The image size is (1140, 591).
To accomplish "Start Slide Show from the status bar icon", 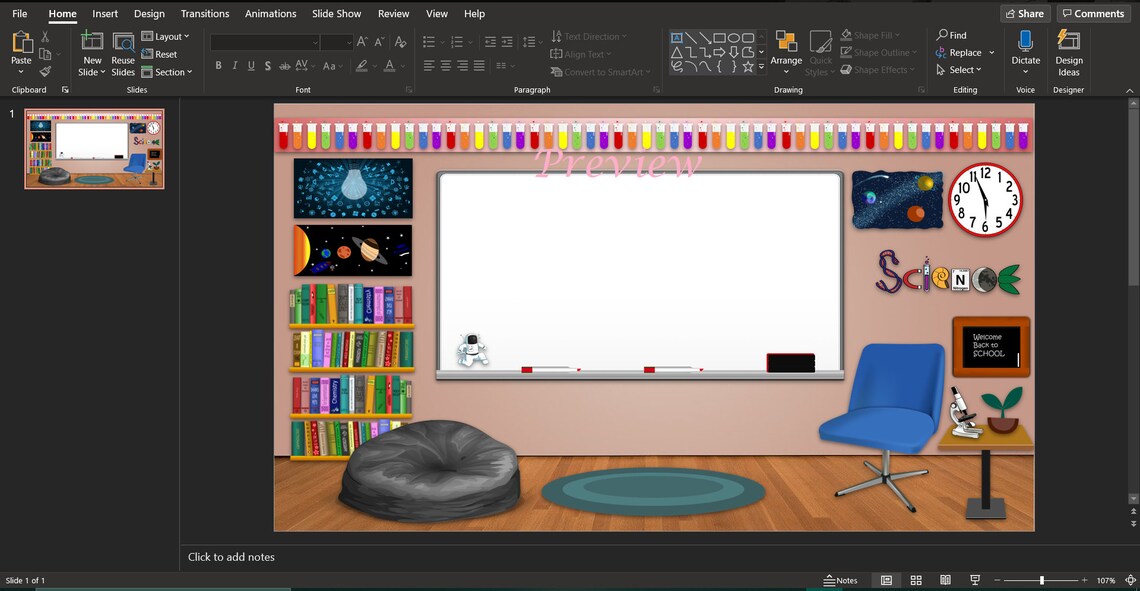I will (974, 580).
